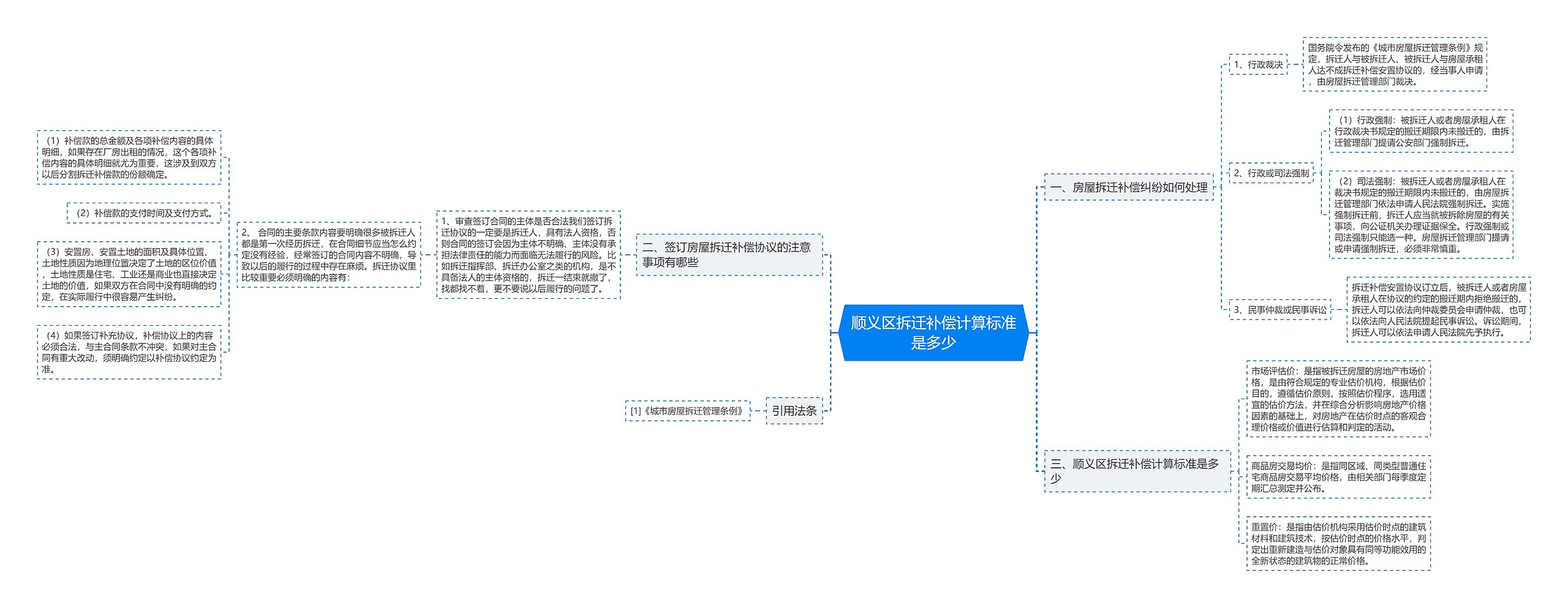Select the central node 顺义区拆迁补偿计算标准是多少
The height and width of the screenshot is (608, 1568).
coord(933,332)
